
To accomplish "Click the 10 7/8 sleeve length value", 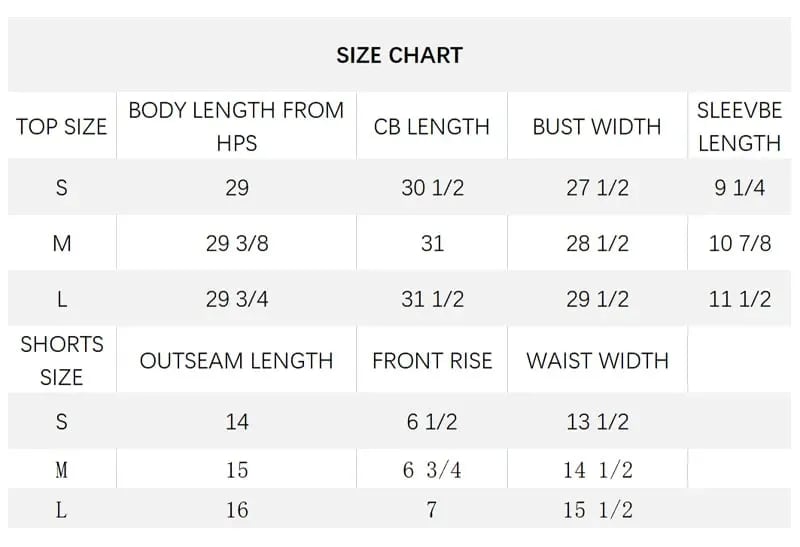I will tap(739, 243).
